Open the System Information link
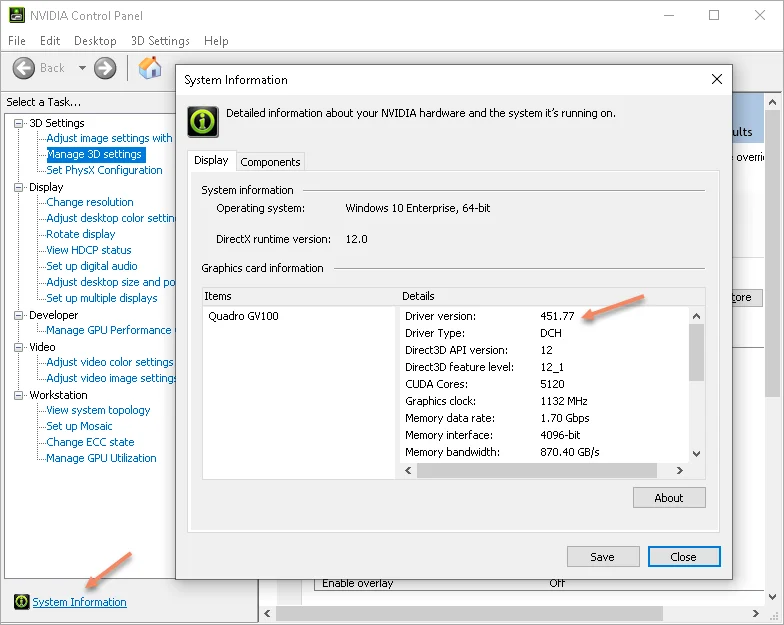Viewport: 784px width, 625px height. coord(79,602)
